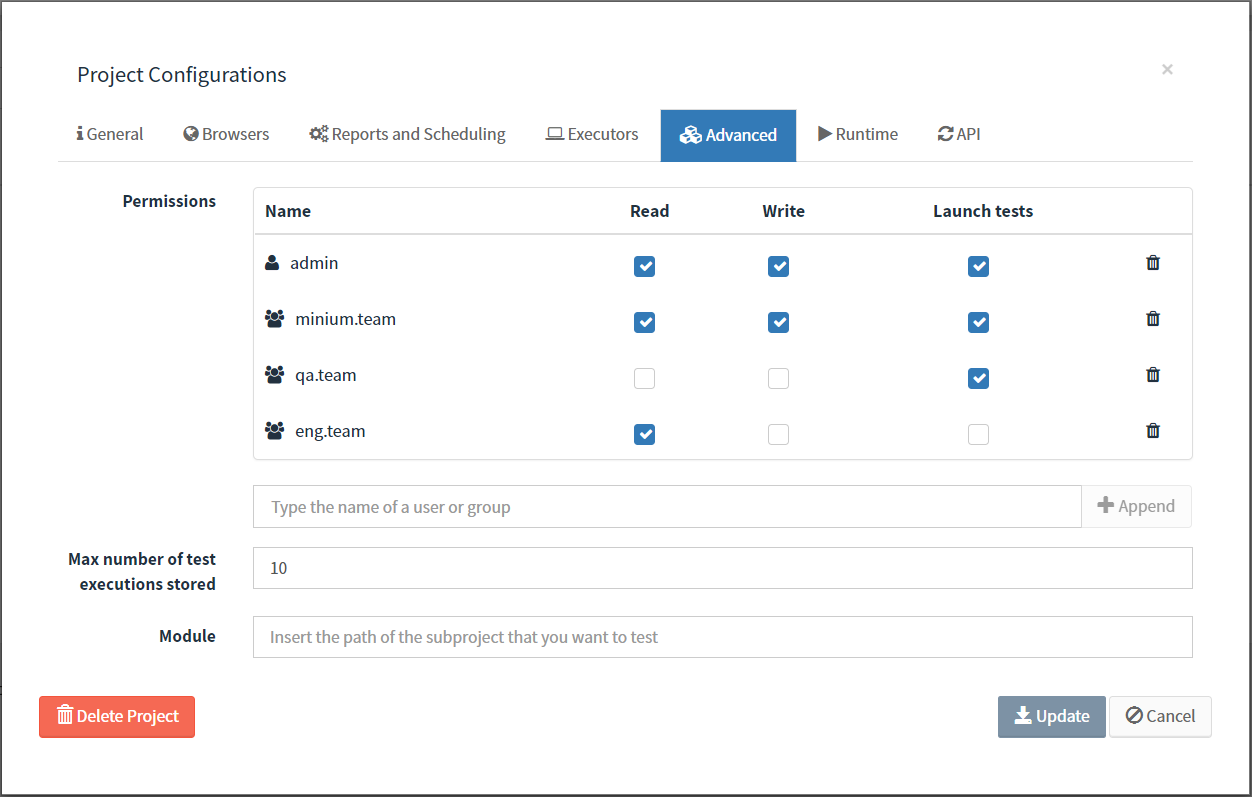This screenshot has width=1252, height=797.
Task: Toggle Launch tests for minium.team
Action: [979, 322]
